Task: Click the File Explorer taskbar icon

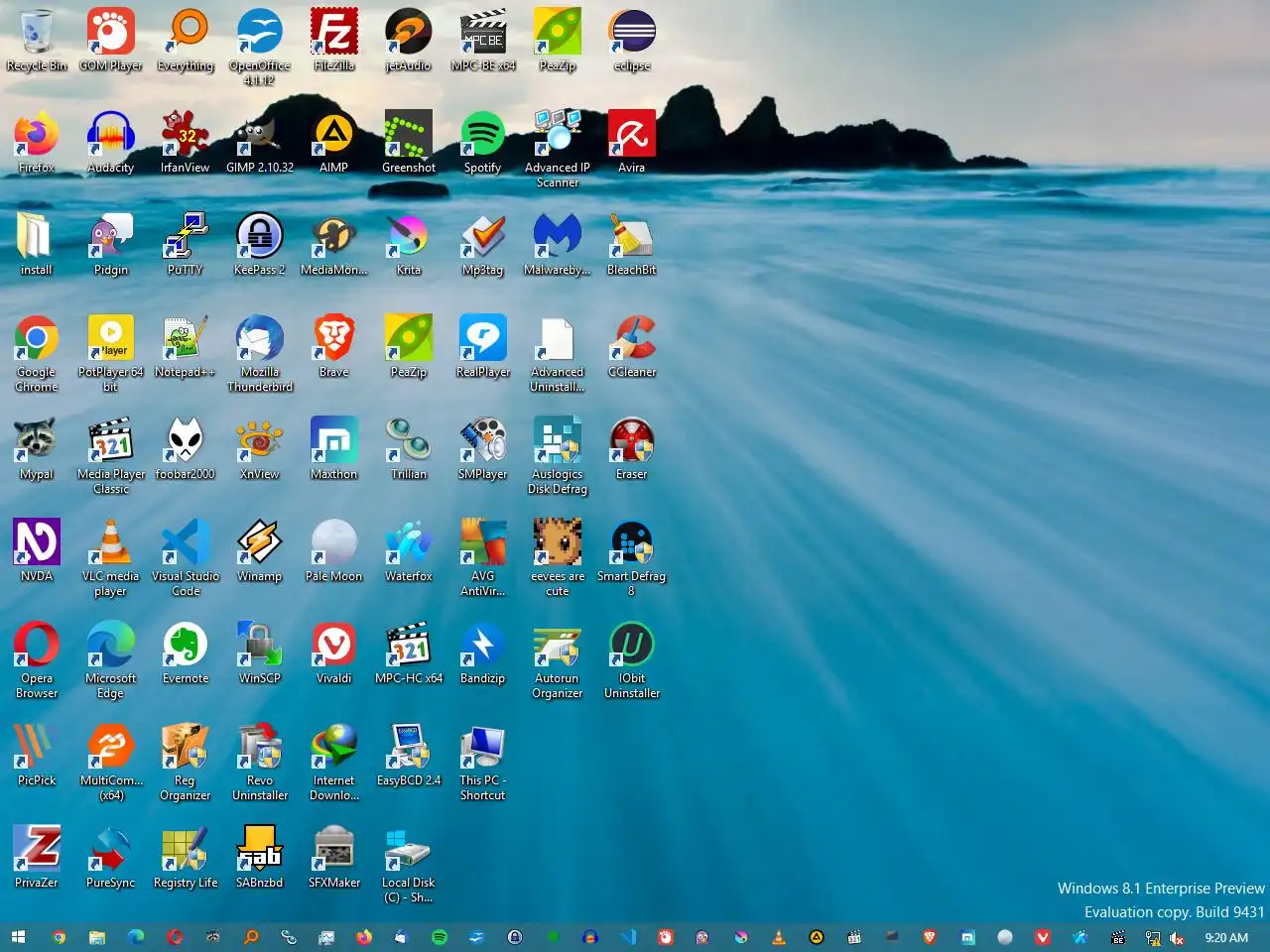Action: (x=97, y=937)
